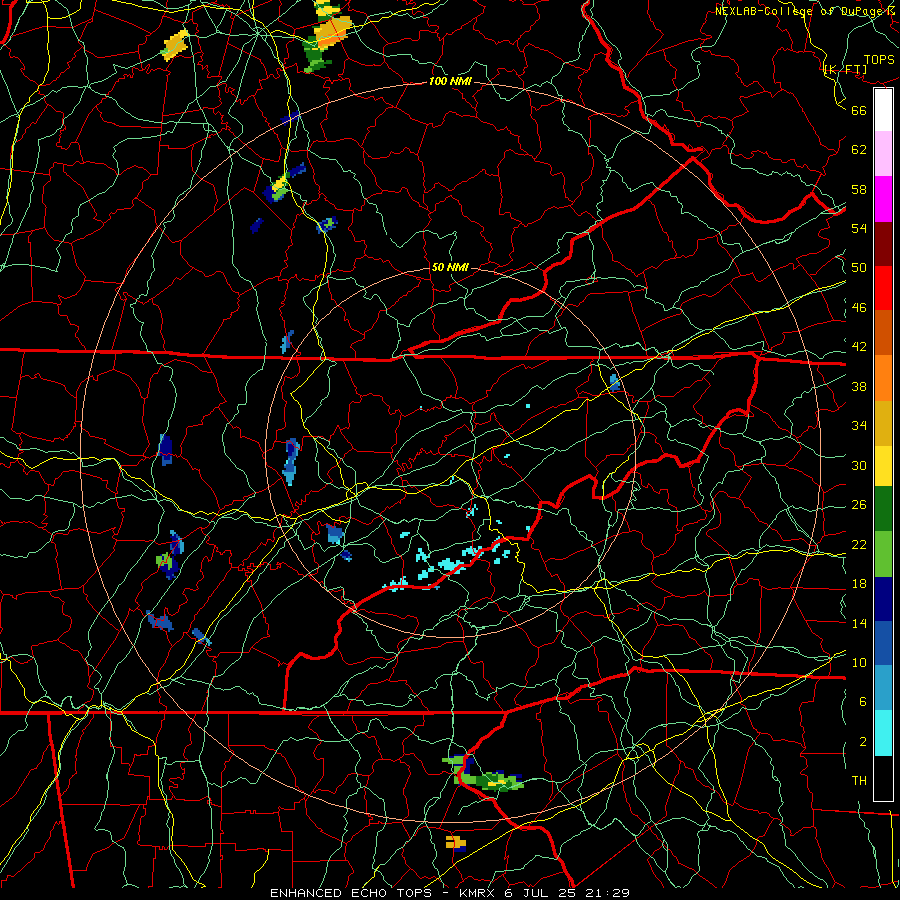
Task: Click the "TOPS" legend heading
Action: coord(879,59)
